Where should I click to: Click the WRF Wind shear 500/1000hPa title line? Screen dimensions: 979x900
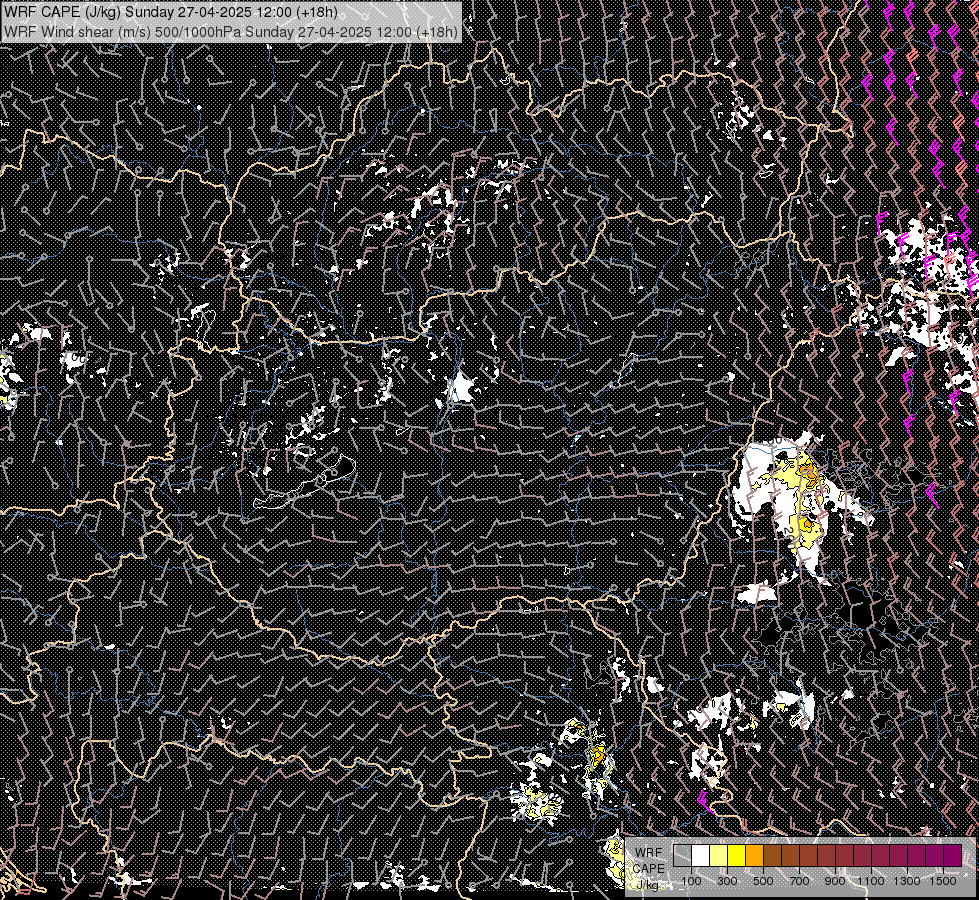click(231, 31)
